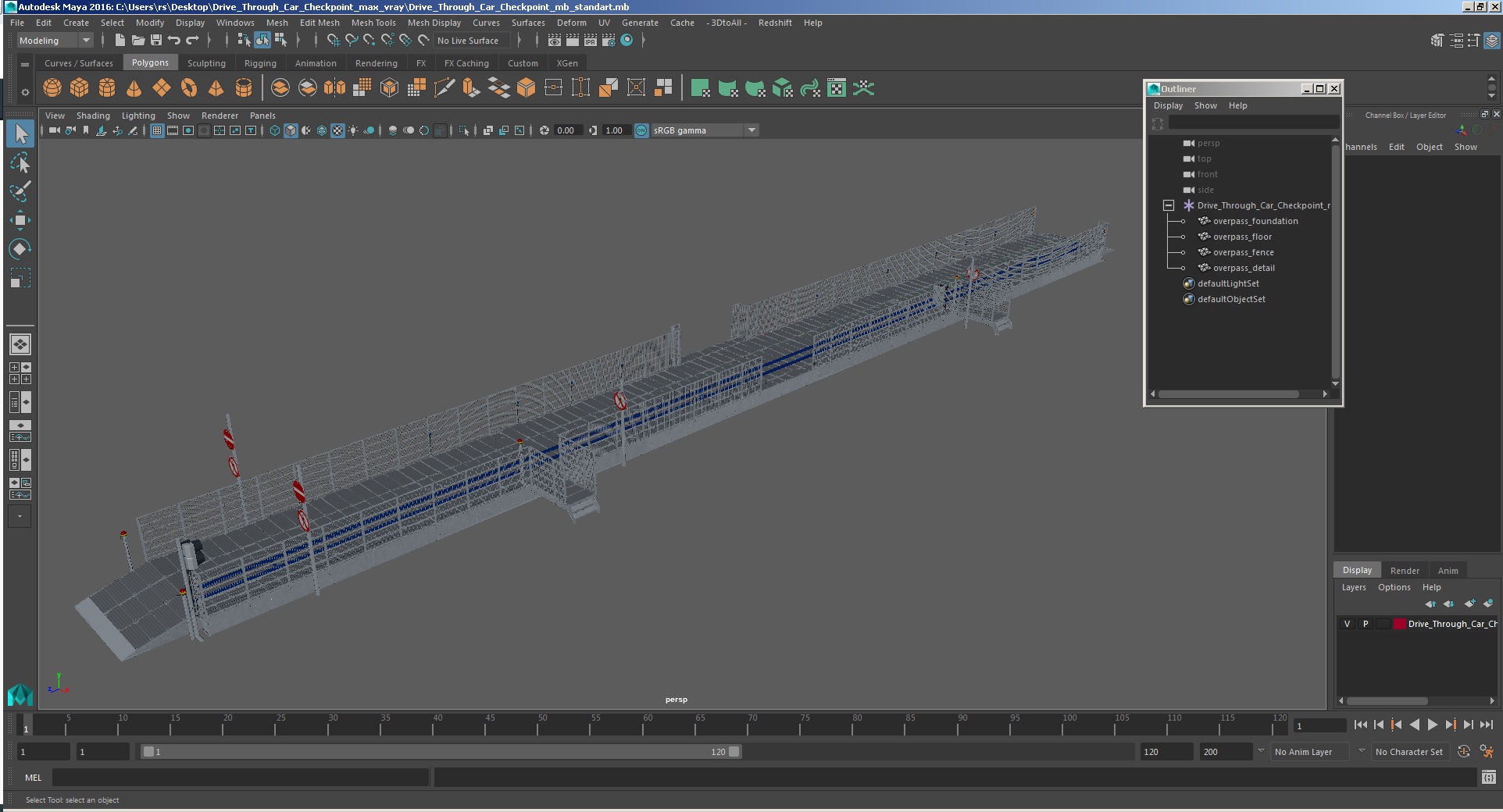Create a polygon plane from shelf
This screenshot has width=1503, height=812.
click(162, 88)
